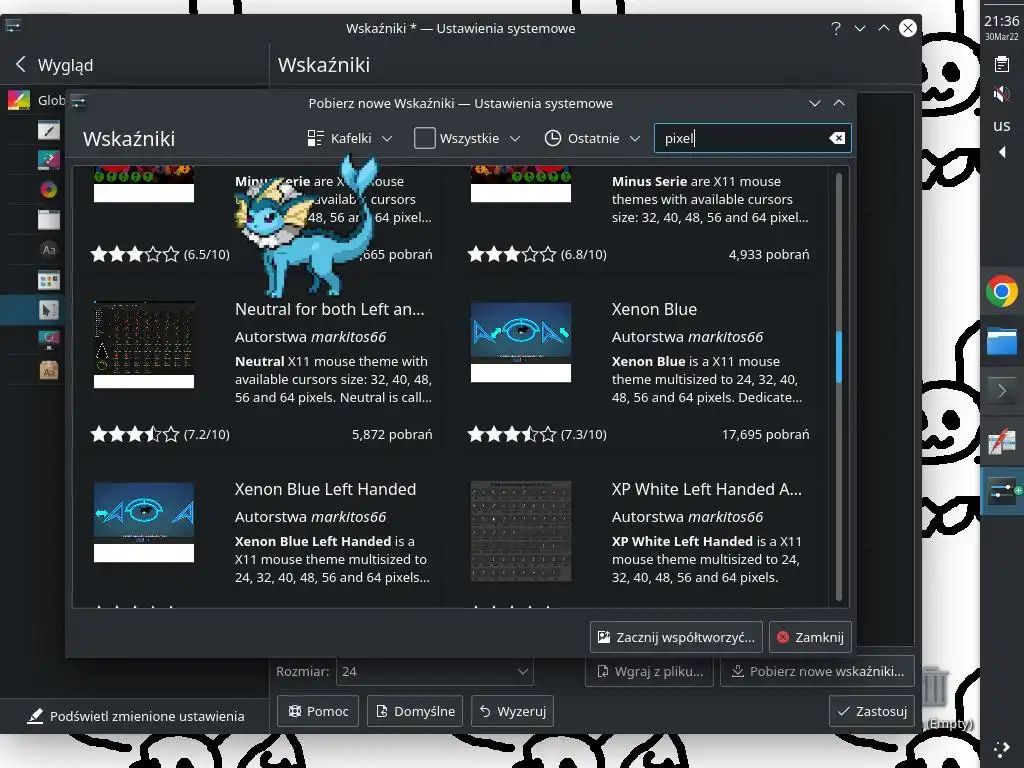Click the '17,695 pobrań' download count
This screenshot has width=1024, height=768.
pyautogui.click(x=765, y=434)
